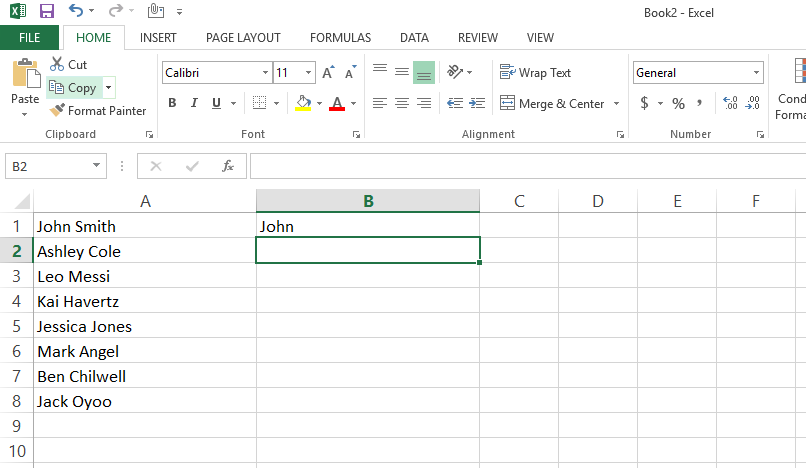This screenshot has width=806, height=468.
Task: Select Align Left
Action: point(380,103)
